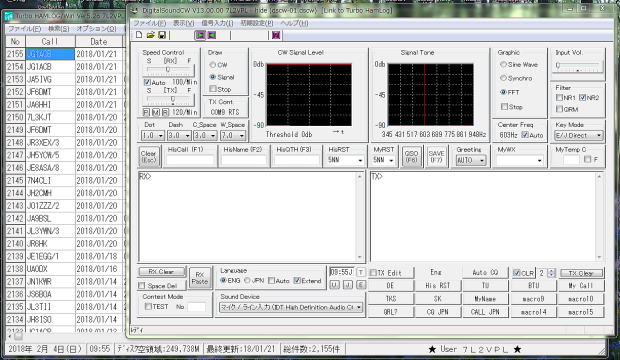Click the RX Clear button

tap(162, 272)
